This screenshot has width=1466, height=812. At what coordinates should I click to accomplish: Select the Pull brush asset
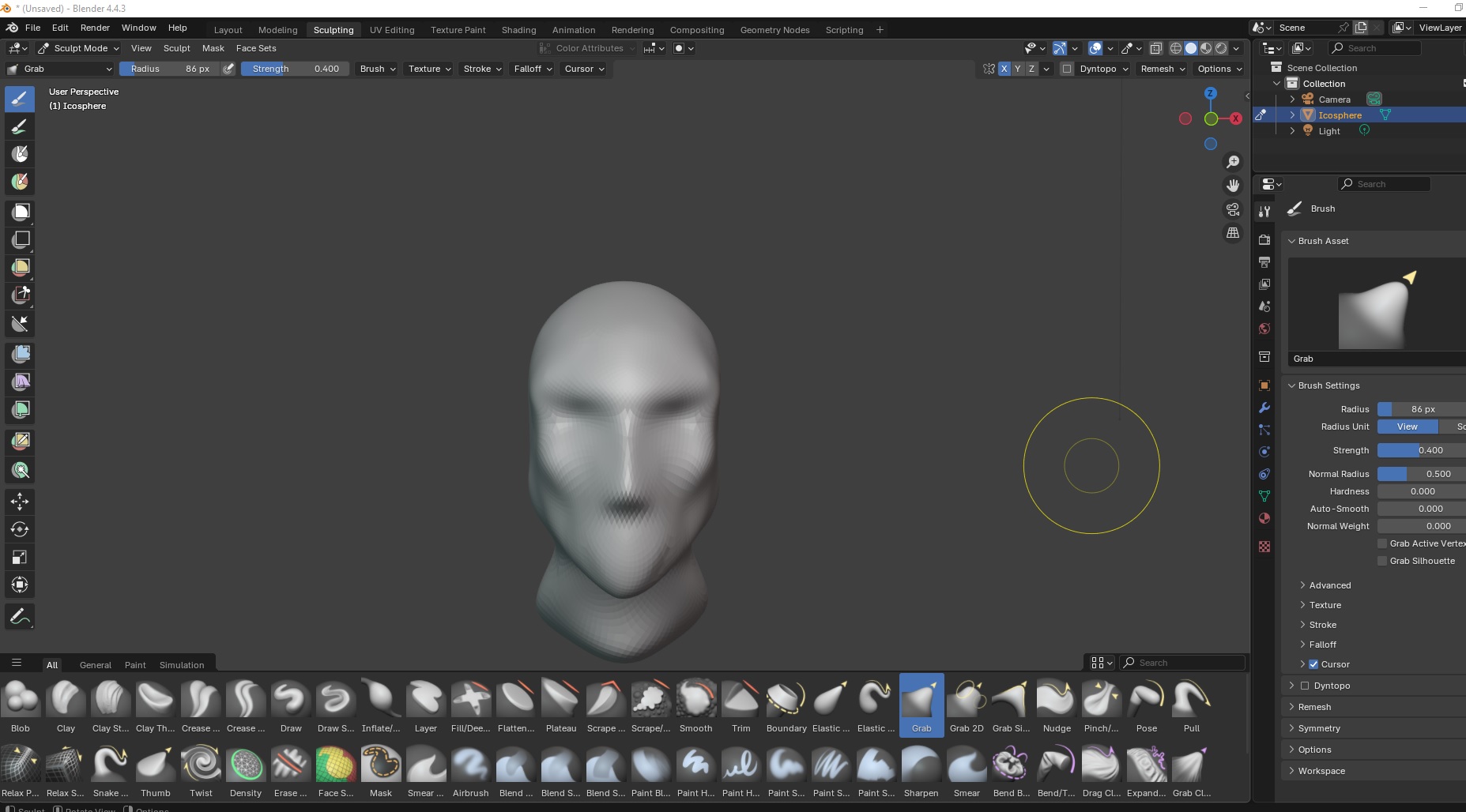[1192, 705]
